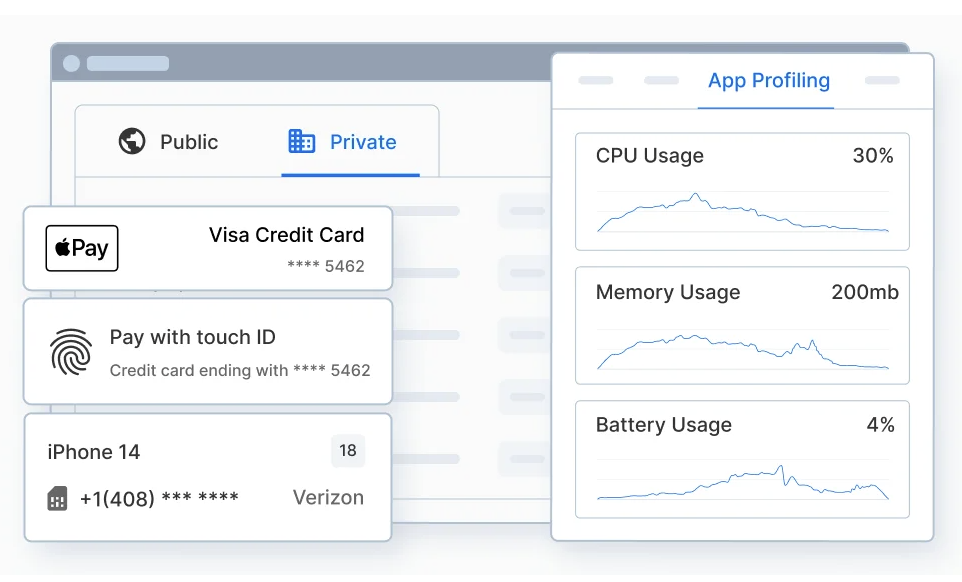The height and width of the screenshot is (582, 962).
Task: Switch to the Private tab
Action: point(362,142)
